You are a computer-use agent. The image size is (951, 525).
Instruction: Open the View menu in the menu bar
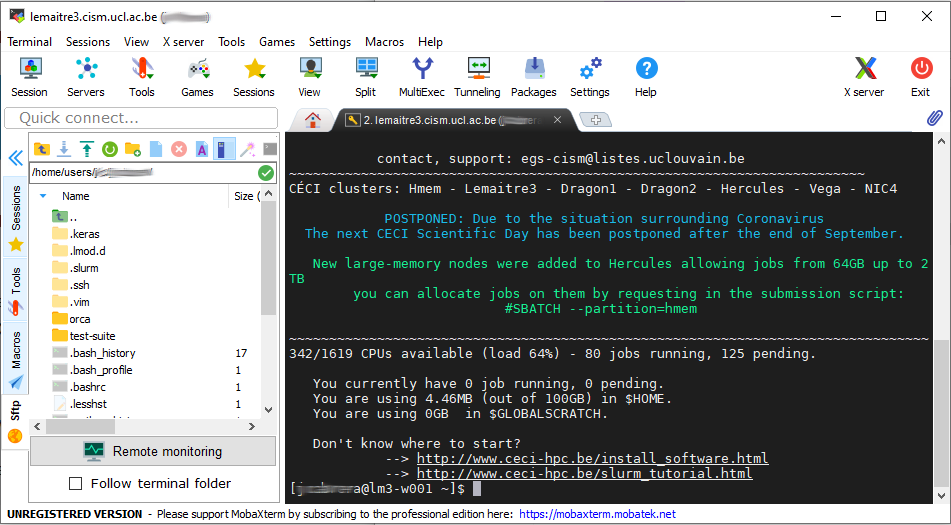[136, 42]
